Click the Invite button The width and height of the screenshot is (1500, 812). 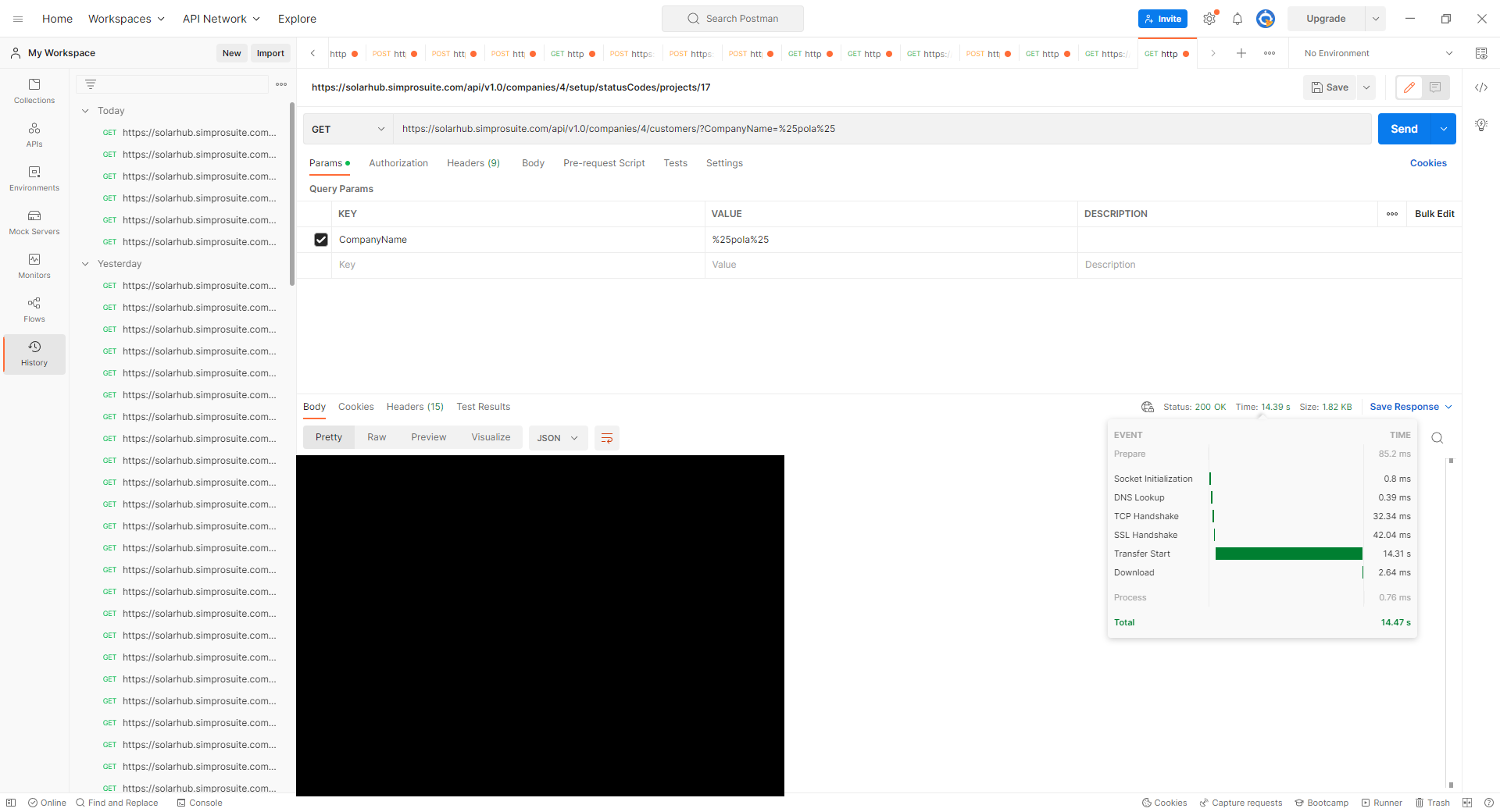pyautogui.click(x=1162, y=19)
